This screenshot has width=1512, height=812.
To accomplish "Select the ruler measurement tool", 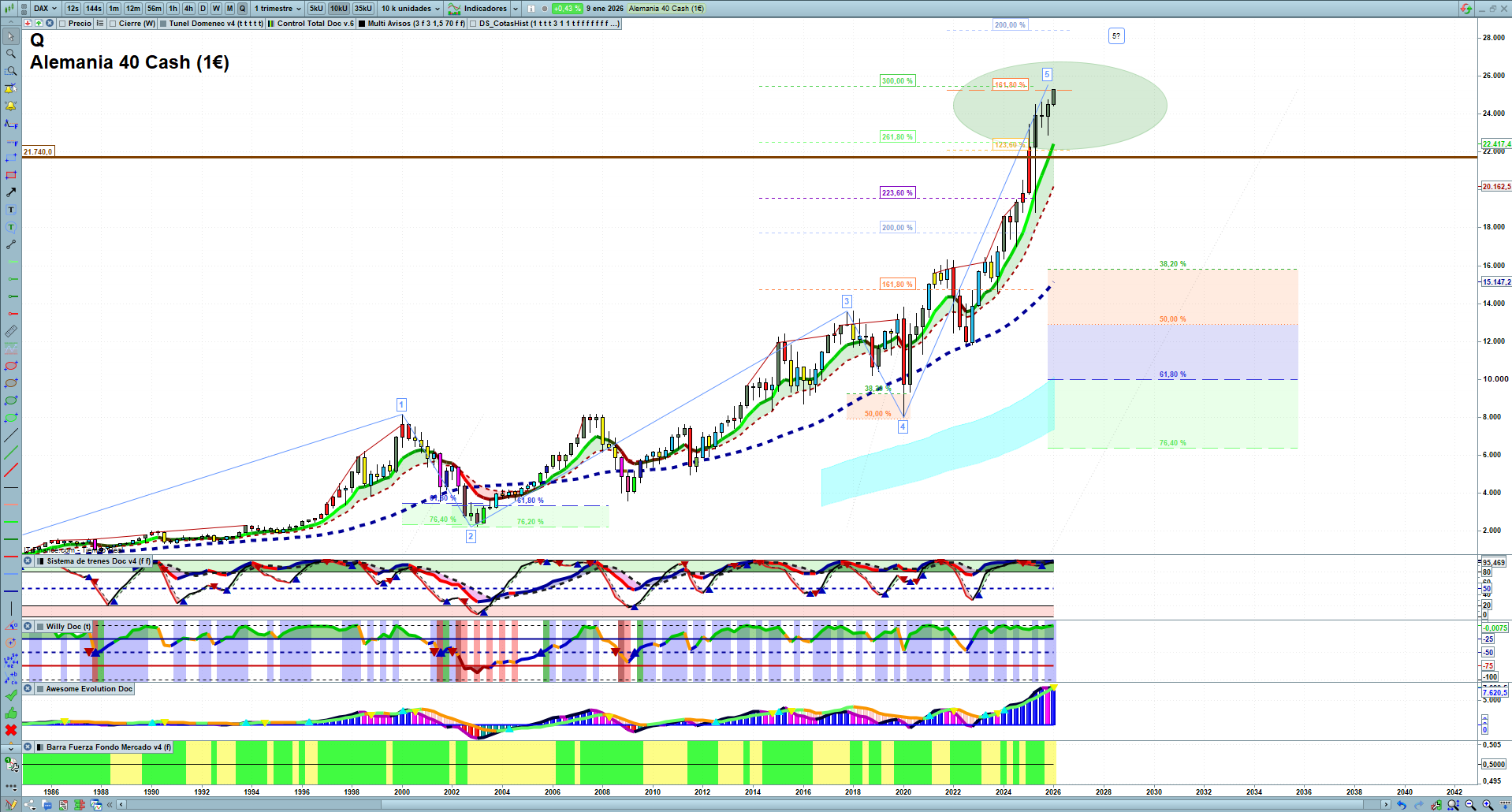I will point(11,331).
